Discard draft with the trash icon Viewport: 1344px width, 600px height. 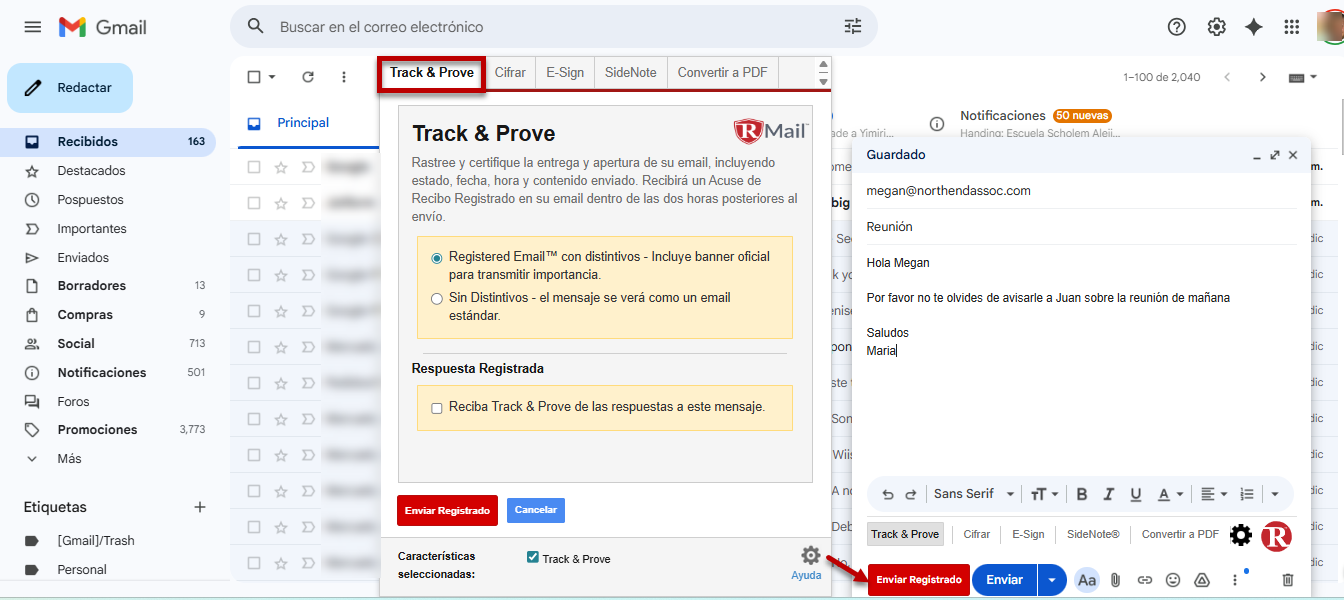[1288, 580]
